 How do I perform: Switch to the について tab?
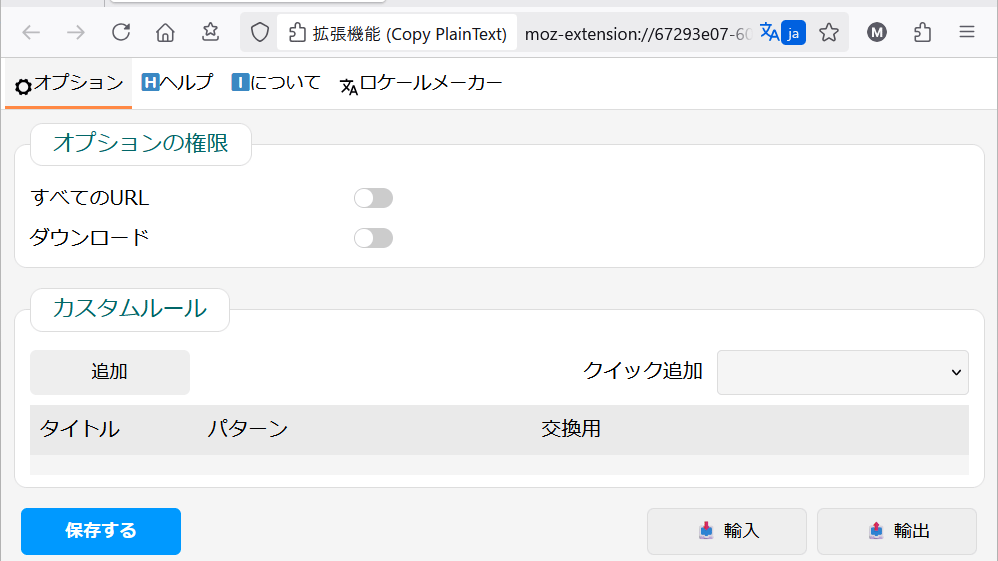point(276,83)
